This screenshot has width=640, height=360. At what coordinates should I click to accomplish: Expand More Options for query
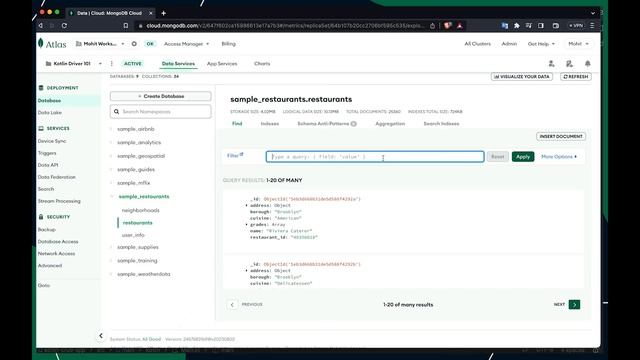point(559,157)
